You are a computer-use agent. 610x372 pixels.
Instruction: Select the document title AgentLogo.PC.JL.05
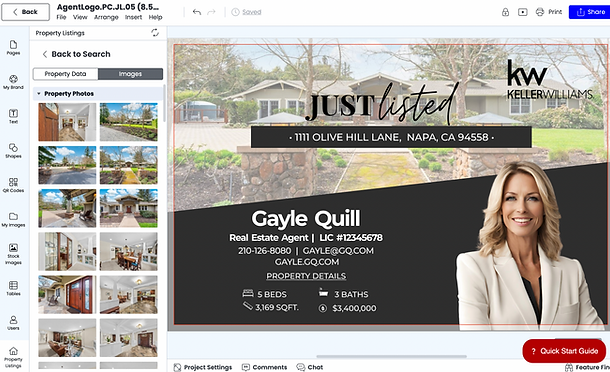tap(108, 7)
